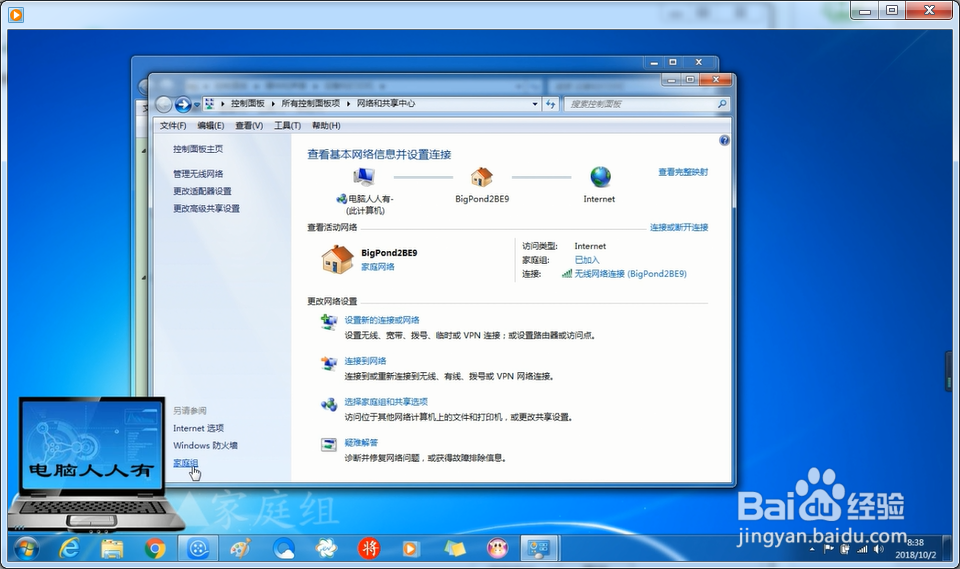Click the search magnifier icon
This screenshot has width=960, height=569.
tap(722, 104)
